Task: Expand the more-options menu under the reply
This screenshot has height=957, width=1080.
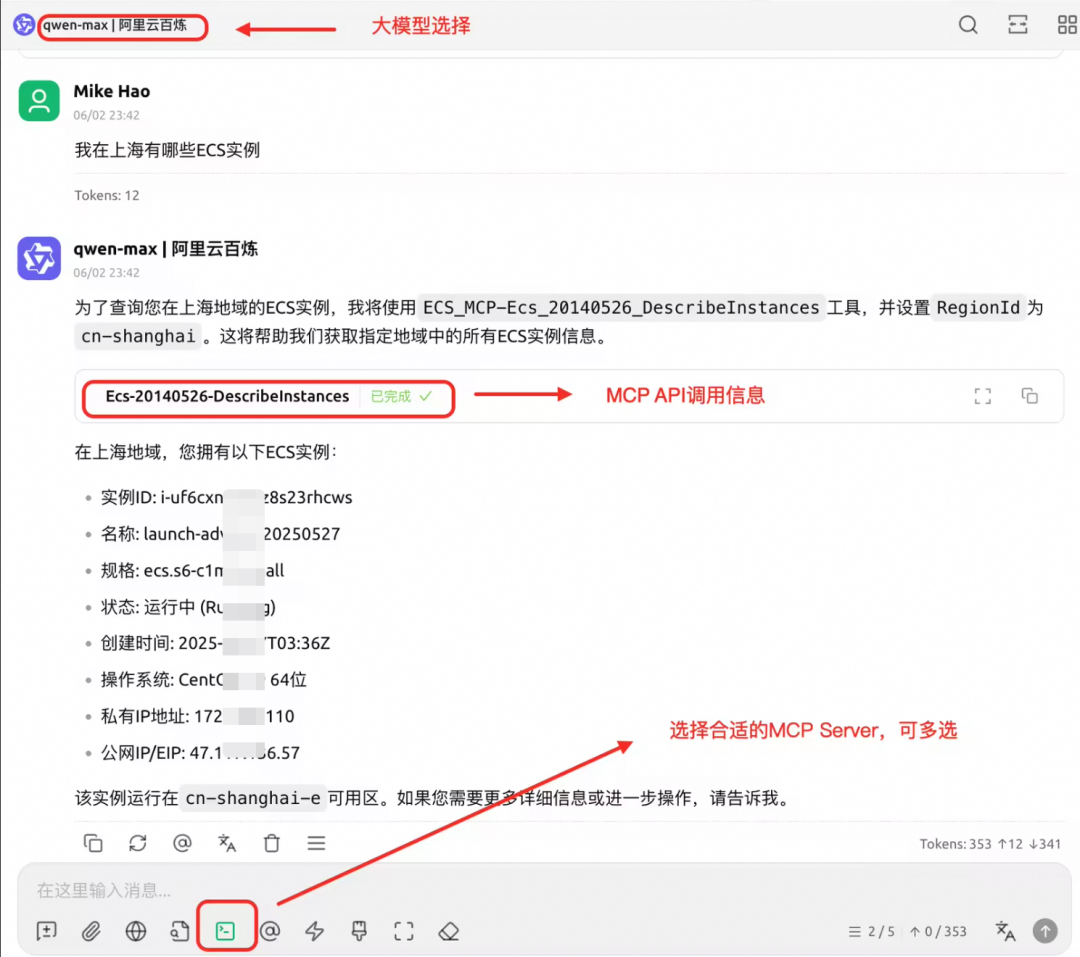Action: [316, 843]
